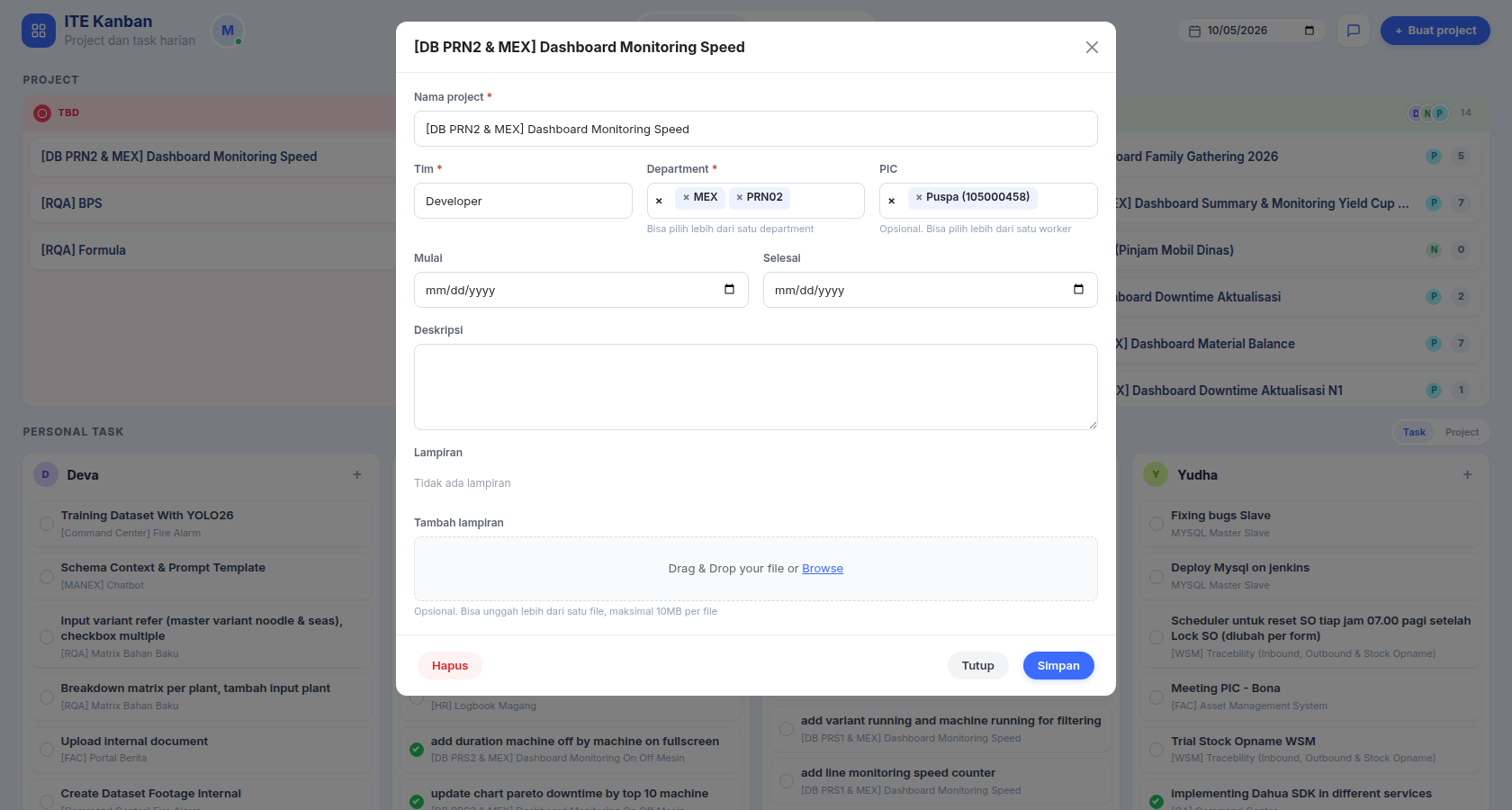Open Deva's avatar badge

point(46,474)
